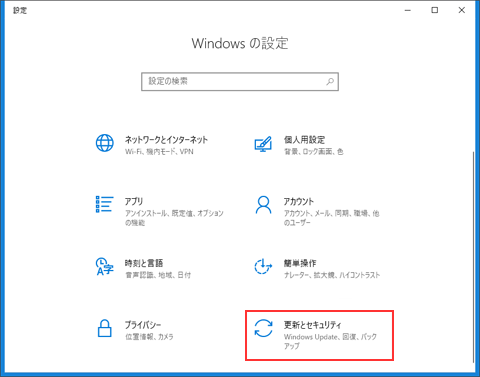Viewport: 480px width, 377px height.
Task: Open ネットワークとインターネット settings
Action: tap(166, 139)
